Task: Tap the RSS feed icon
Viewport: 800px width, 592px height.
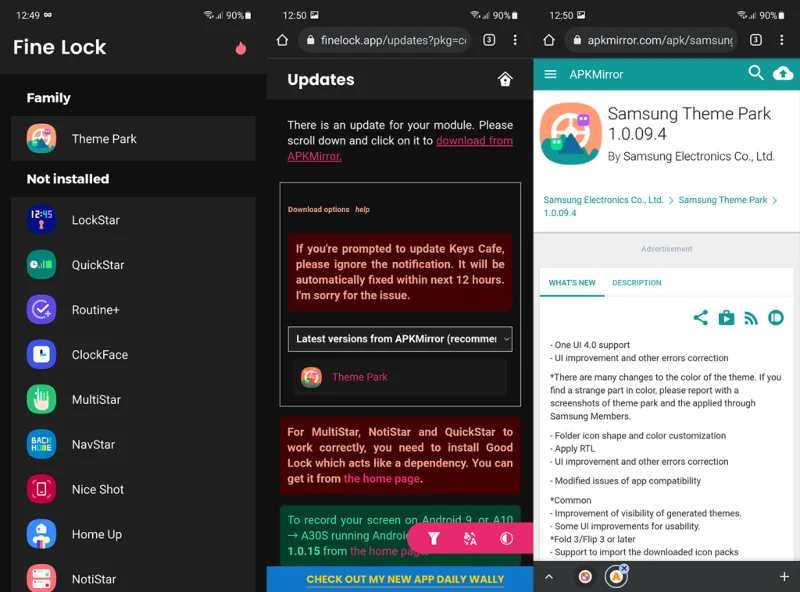Action: pos(751,318)
